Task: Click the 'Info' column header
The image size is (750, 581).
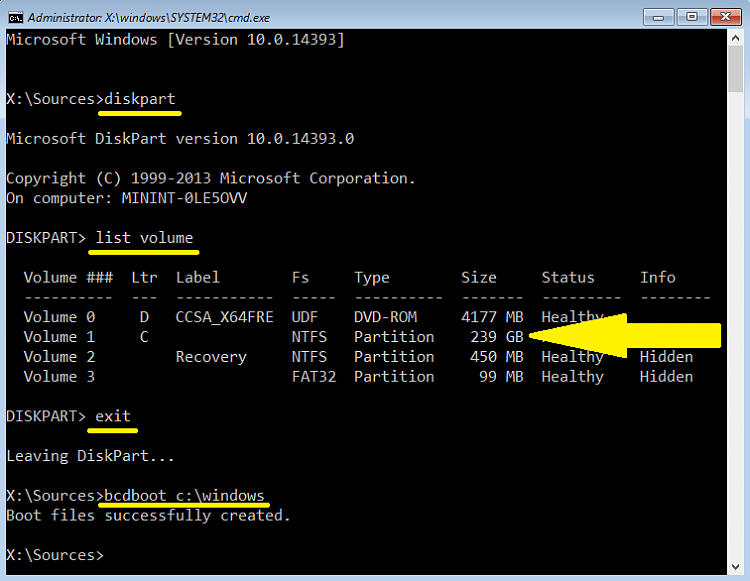Action: [x=658, y=277]
